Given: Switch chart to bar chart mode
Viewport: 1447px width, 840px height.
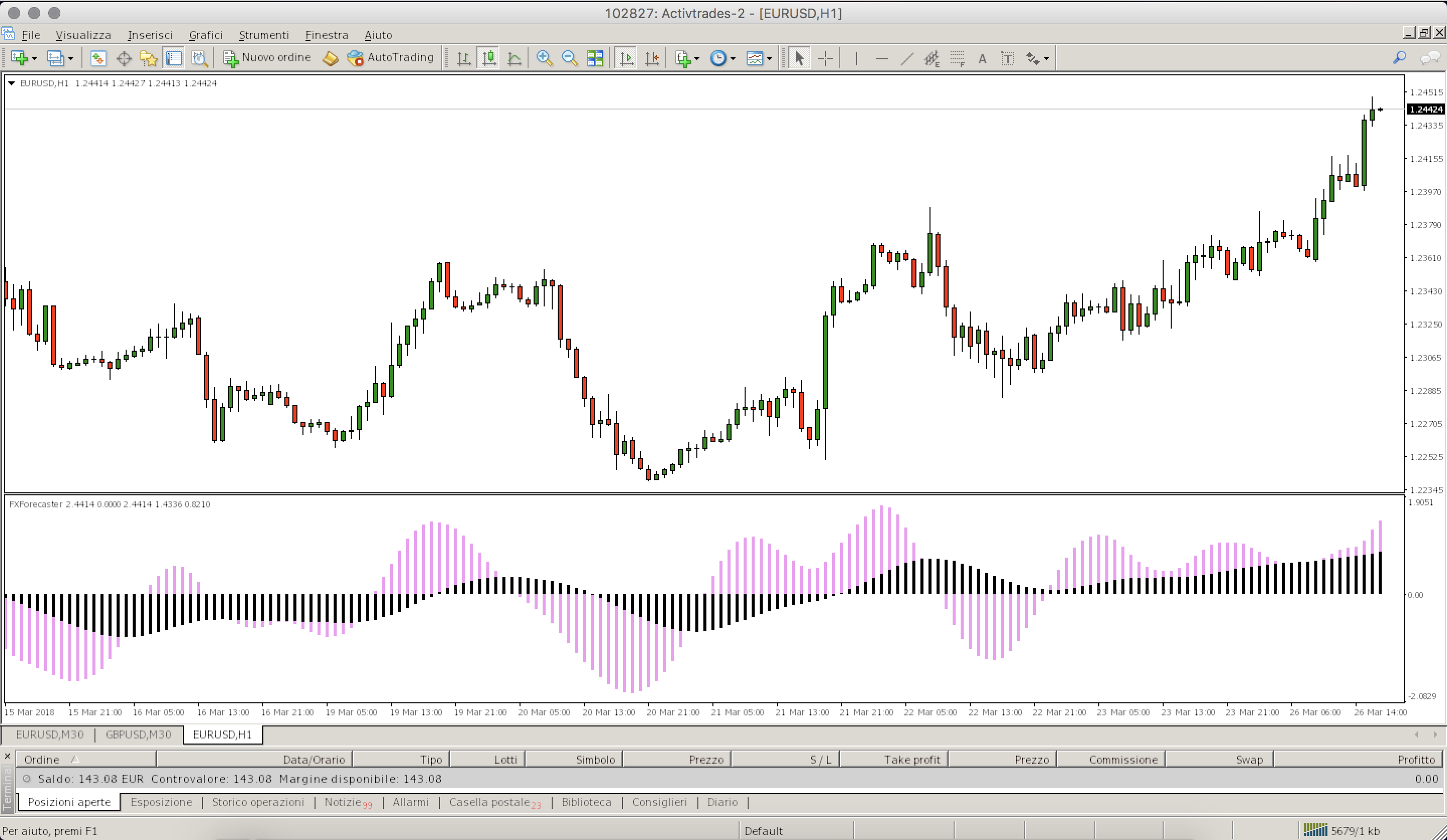Looking at the screenshot, I should (463, 58).
